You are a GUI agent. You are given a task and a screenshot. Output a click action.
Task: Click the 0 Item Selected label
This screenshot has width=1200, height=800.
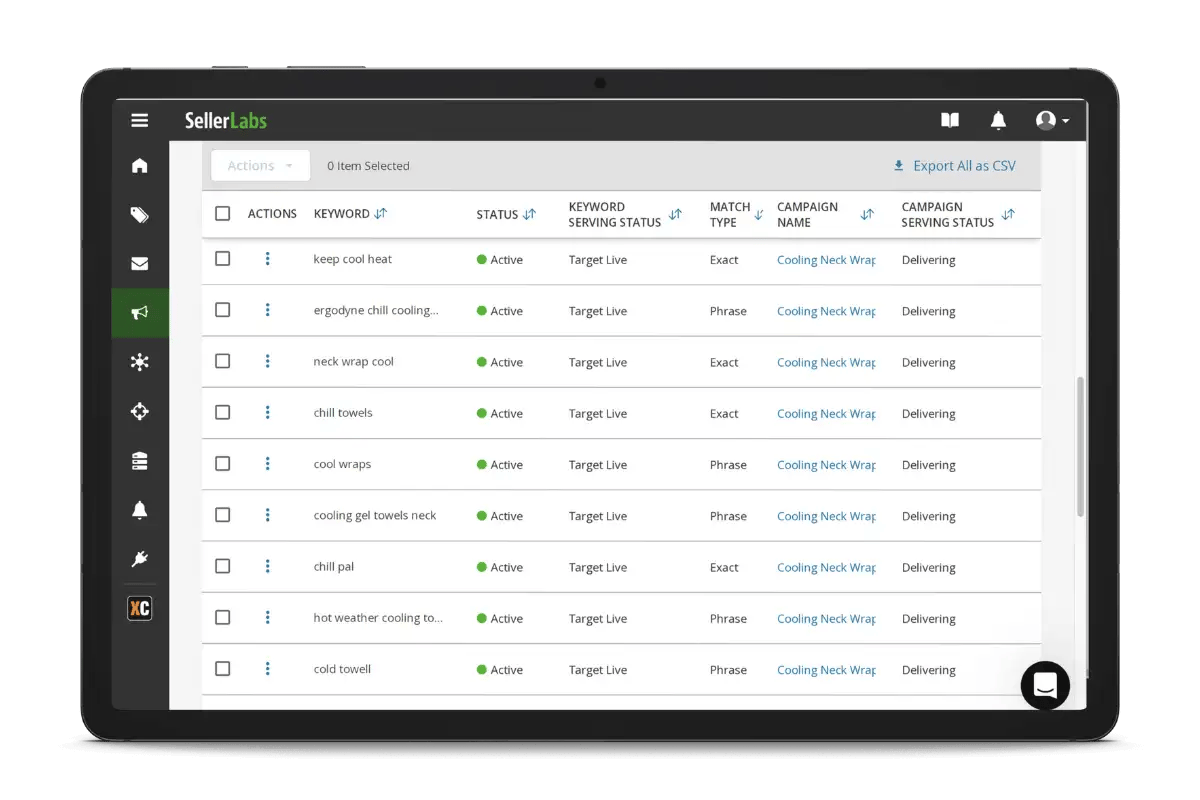pos(368,166)
